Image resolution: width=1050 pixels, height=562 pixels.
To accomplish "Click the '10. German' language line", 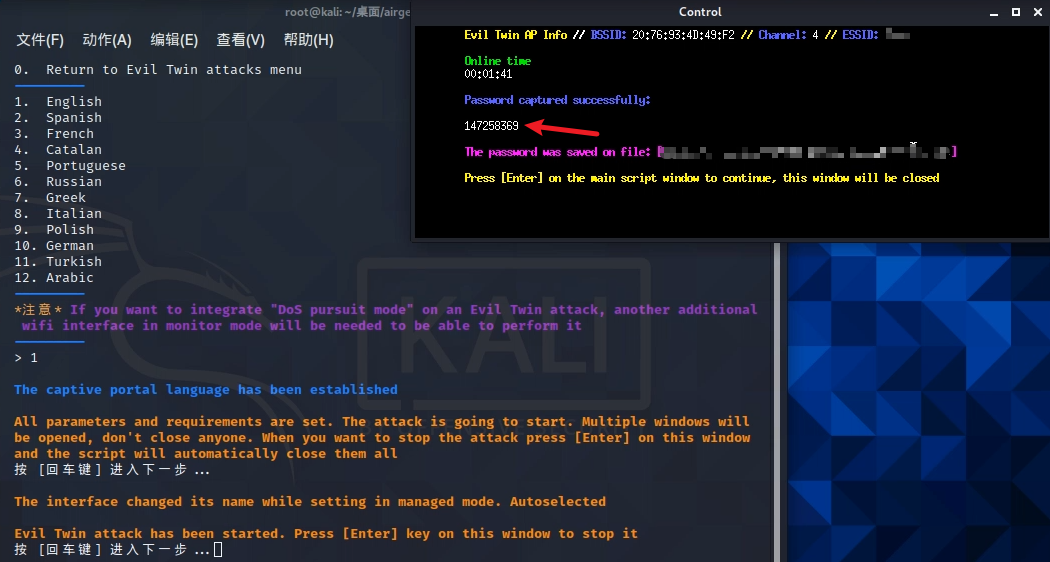I will [x=54, y=246].
